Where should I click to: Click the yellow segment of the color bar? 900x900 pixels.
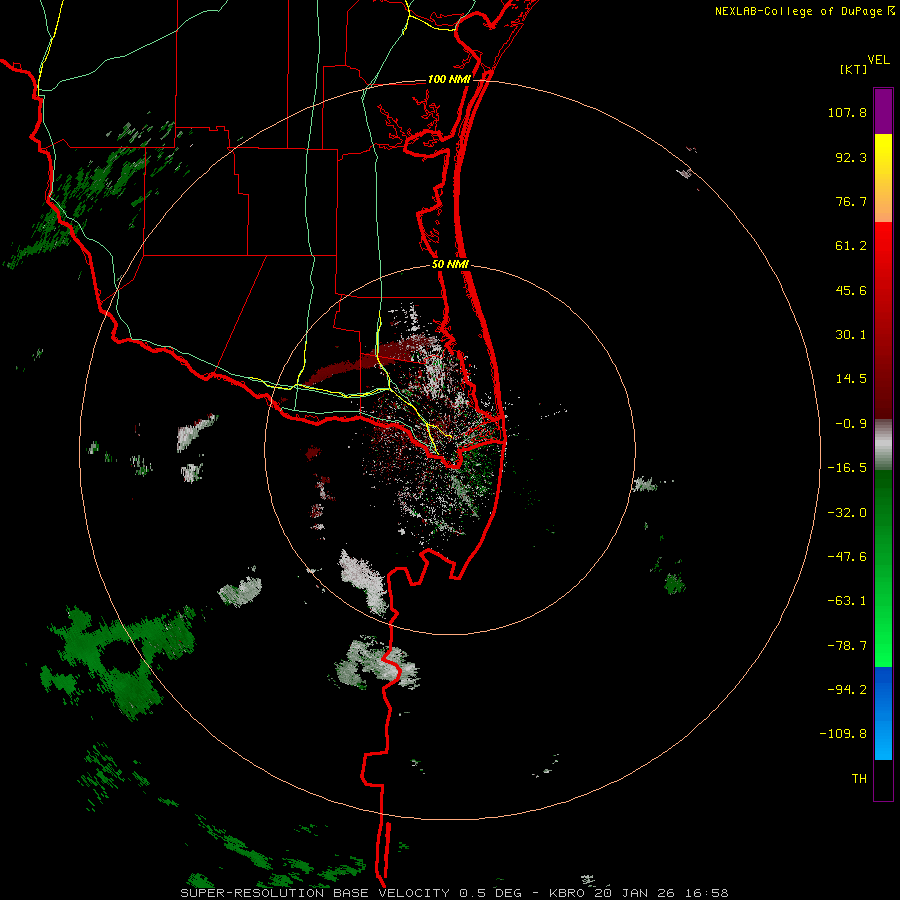(x=883, y=178)
